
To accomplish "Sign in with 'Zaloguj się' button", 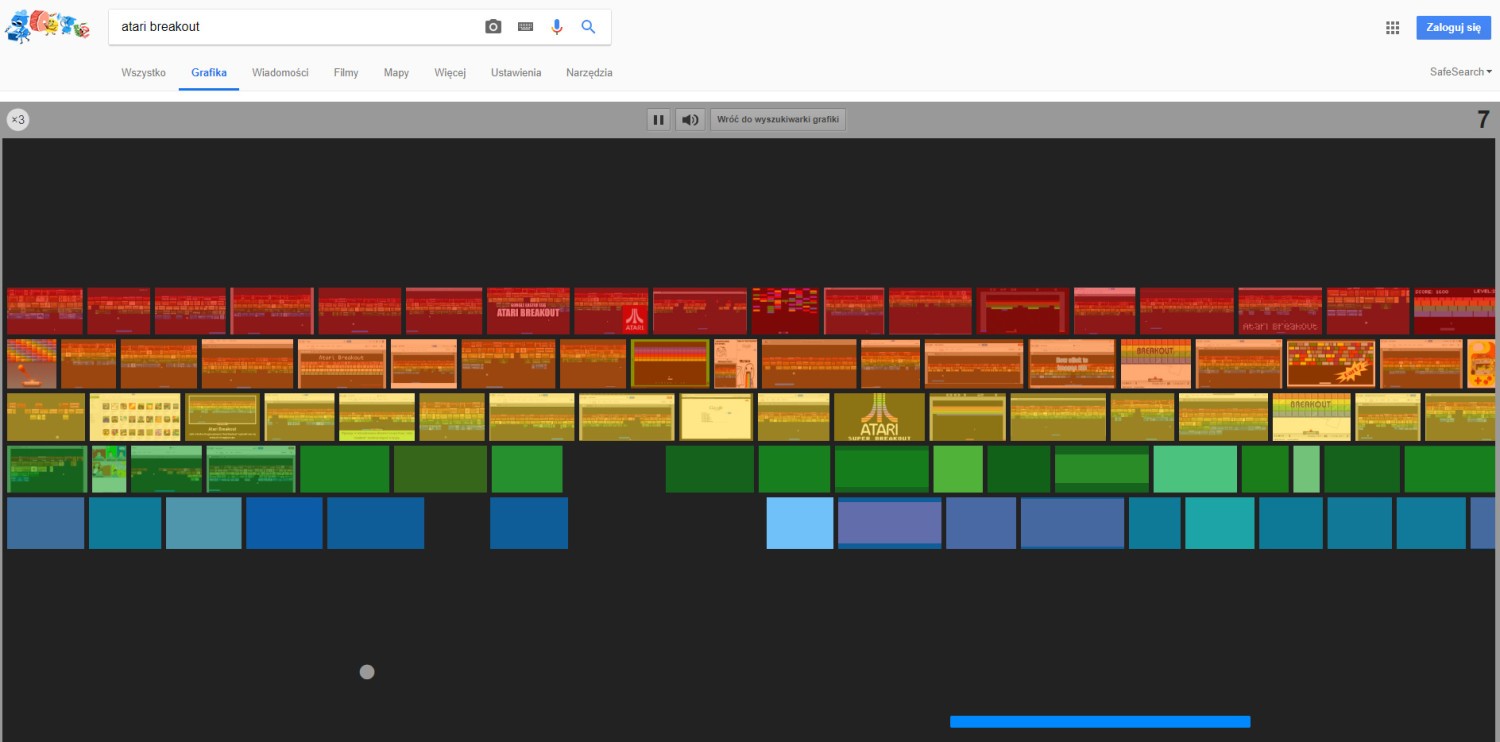I will click(1453, 28).
